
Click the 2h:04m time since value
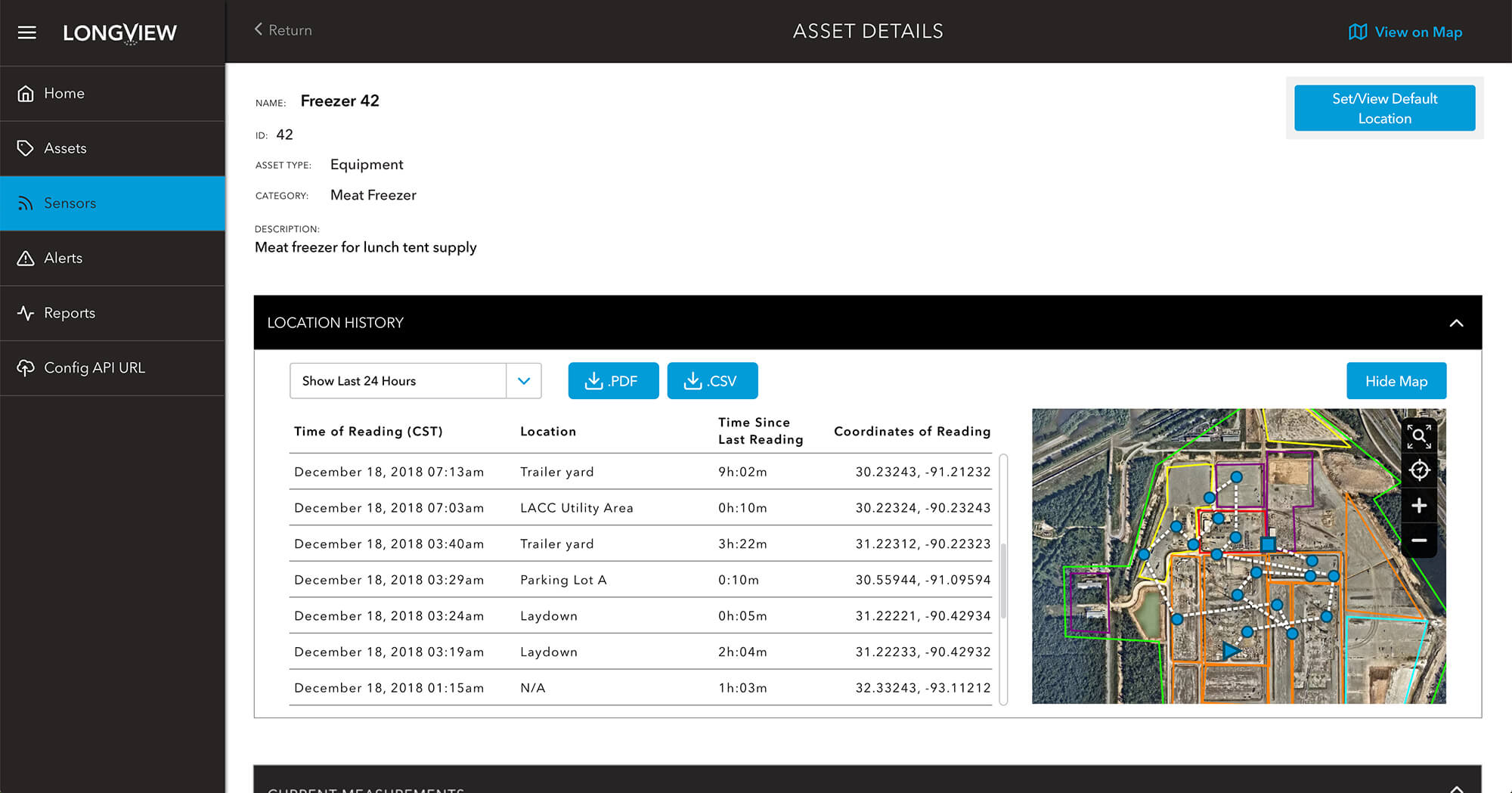(742, 652)
